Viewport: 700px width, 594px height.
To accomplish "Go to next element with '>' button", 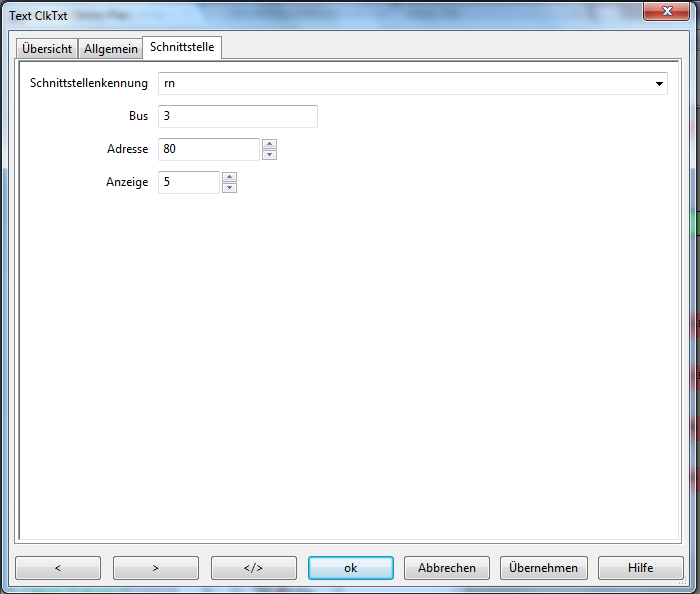I will [155, 568].
